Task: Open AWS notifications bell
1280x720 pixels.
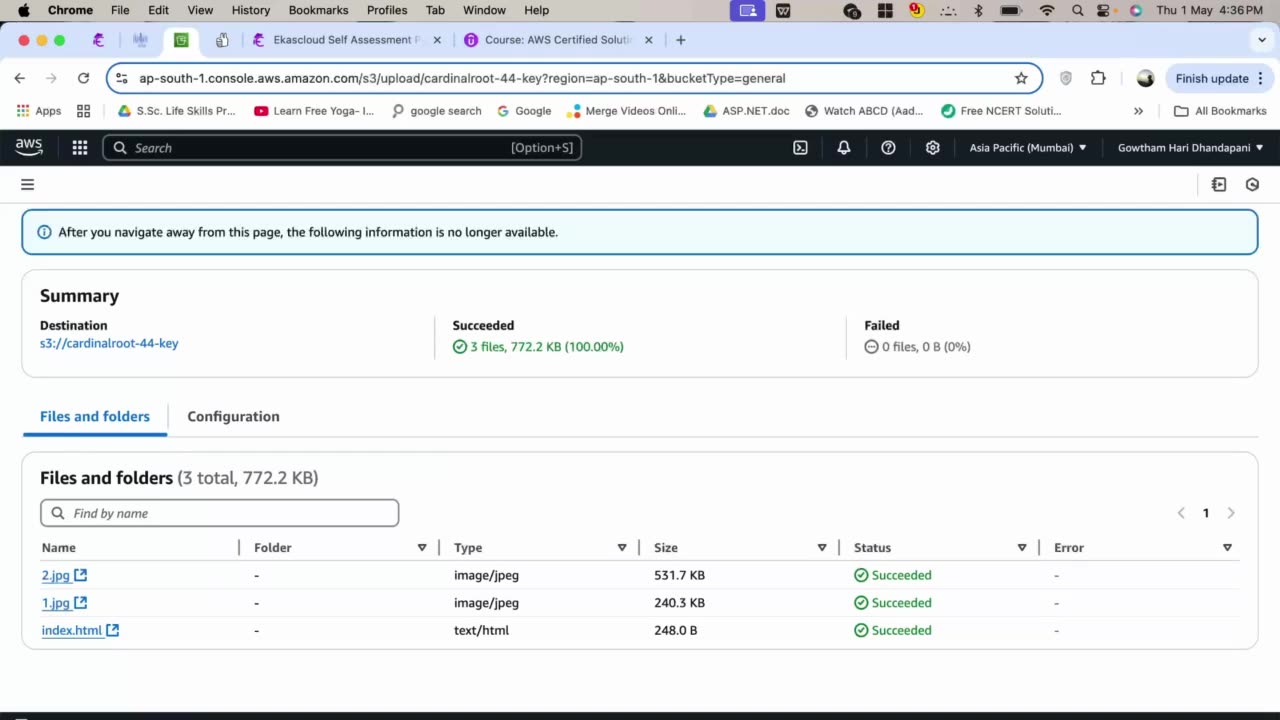Action: 844,147
